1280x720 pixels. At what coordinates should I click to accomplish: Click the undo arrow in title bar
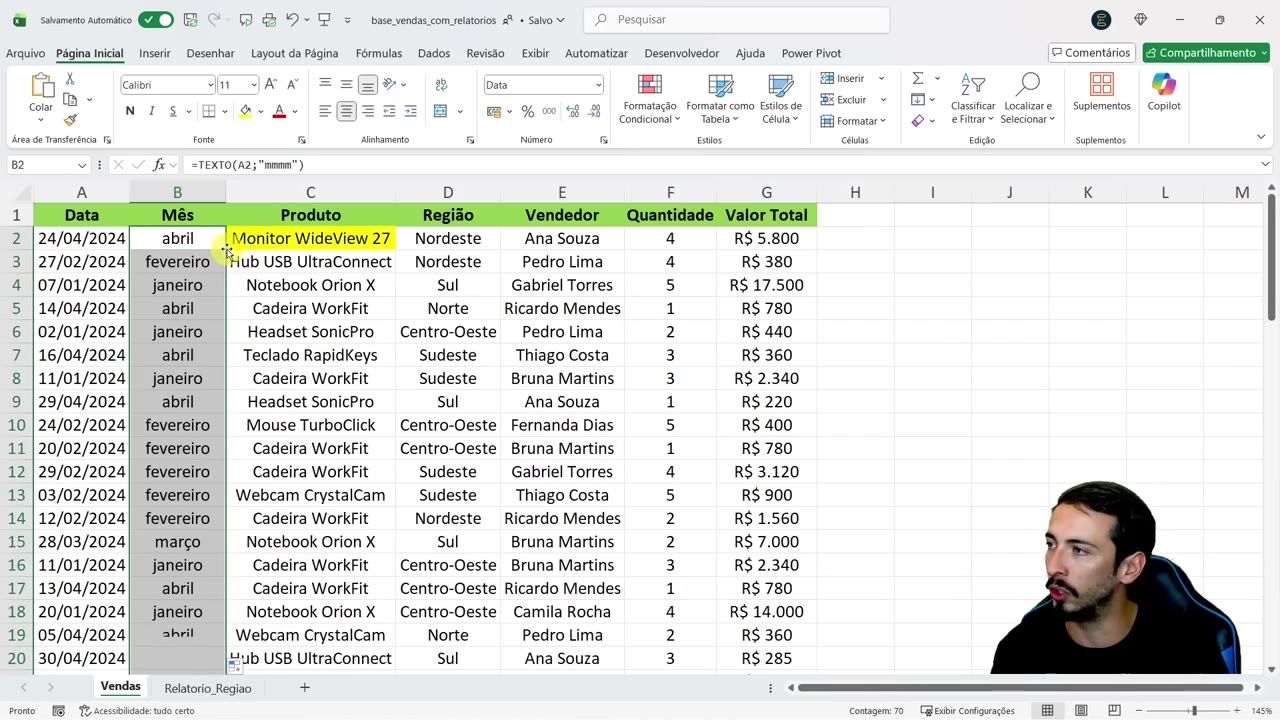(292, 20)
